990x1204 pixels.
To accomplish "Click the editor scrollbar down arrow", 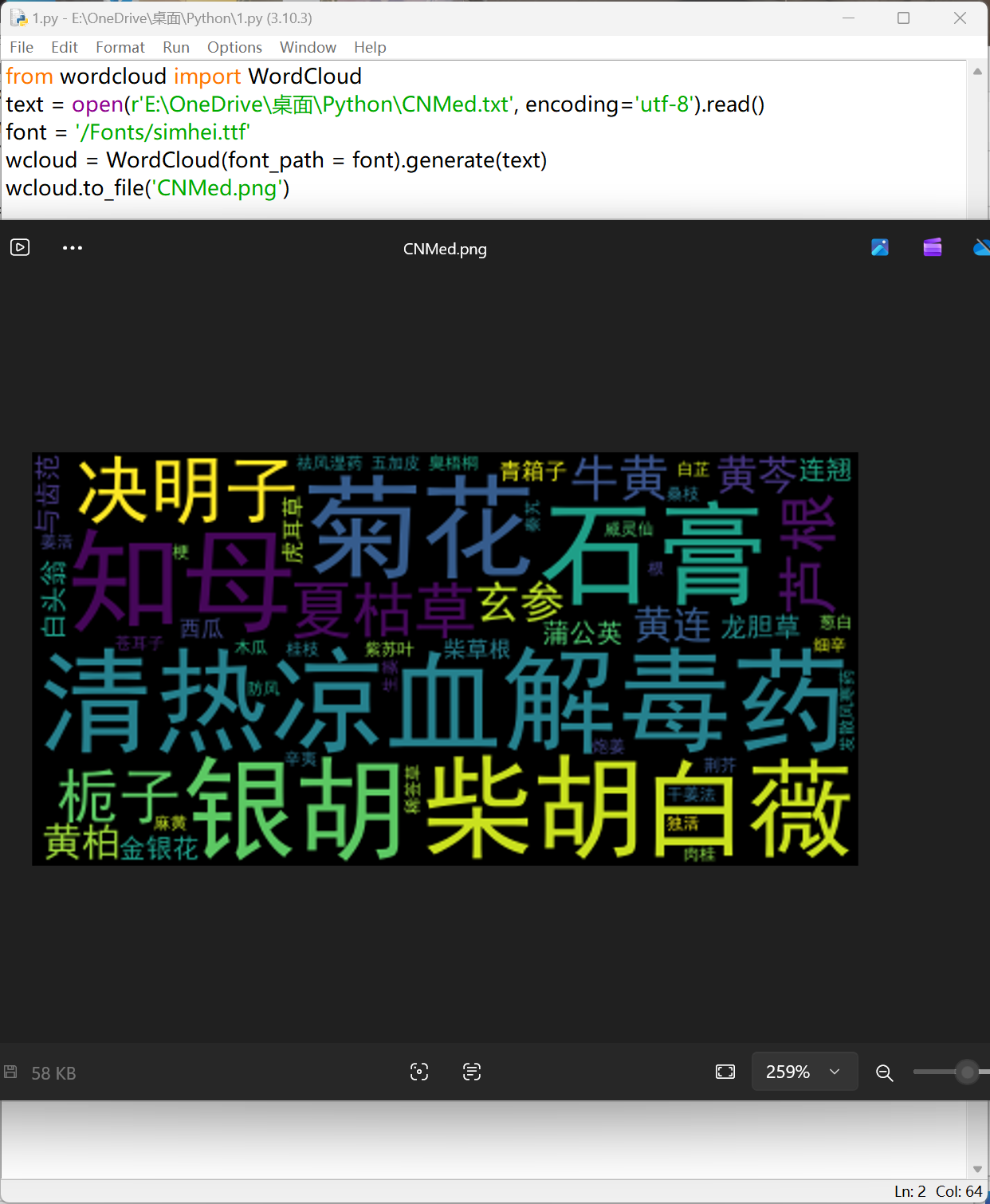I will click(977, 1169).
